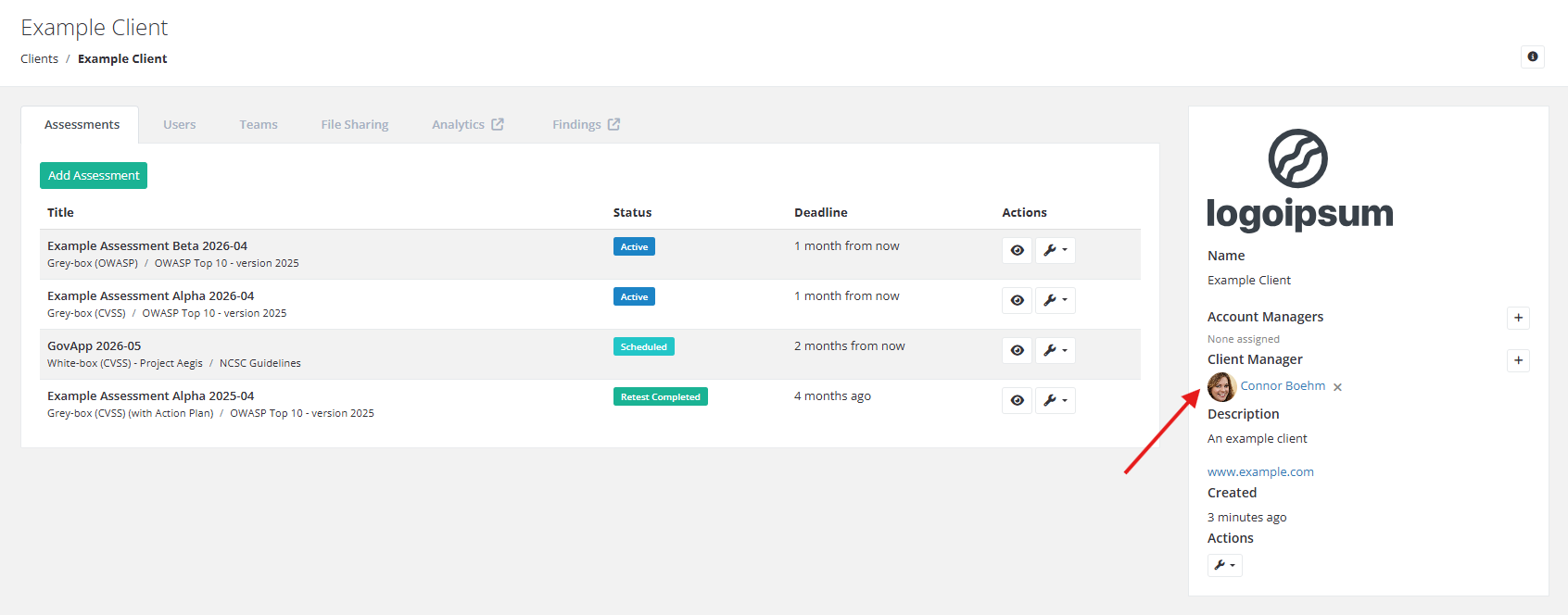Image resolution: width=1568 pixels, height=615 pixels.
Task: Open the File Sharing tab
Action: 354,125
